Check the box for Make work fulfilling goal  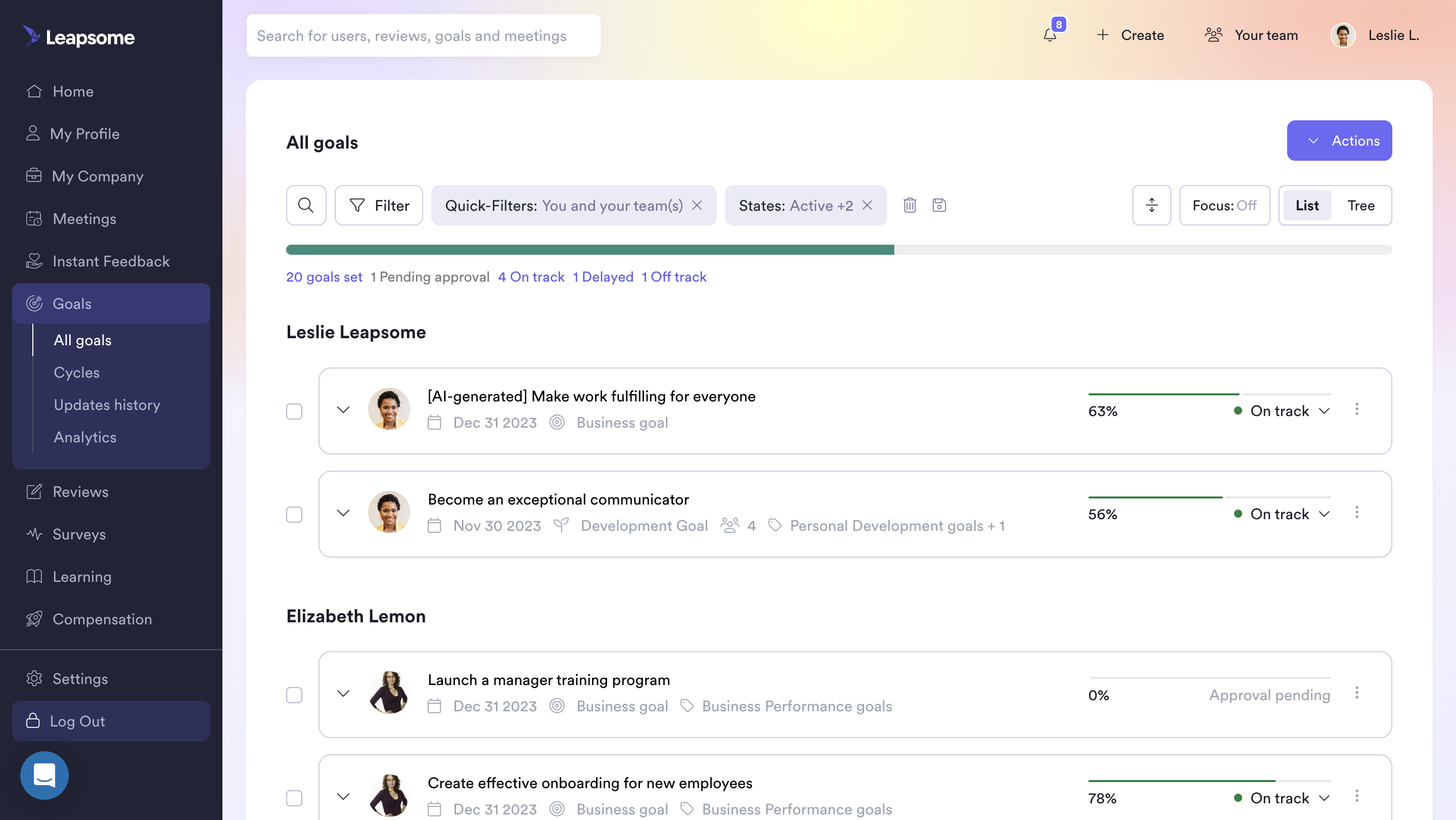tap(294, 412)
